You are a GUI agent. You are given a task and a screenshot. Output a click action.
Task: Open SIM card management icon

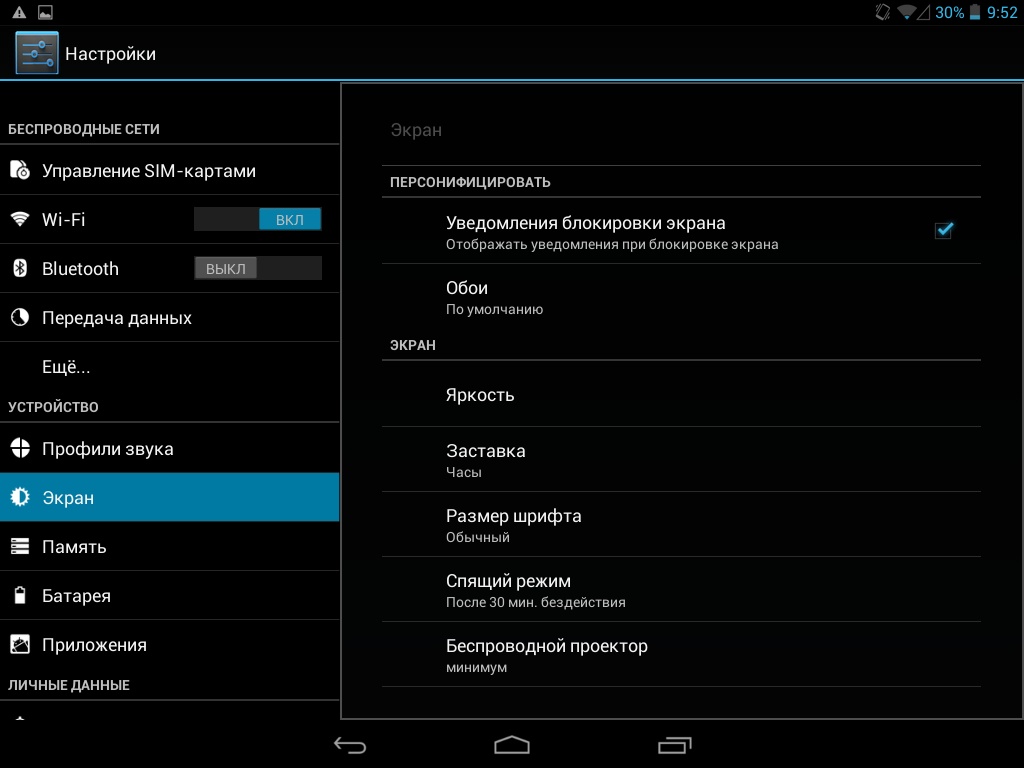click(20, 171)
